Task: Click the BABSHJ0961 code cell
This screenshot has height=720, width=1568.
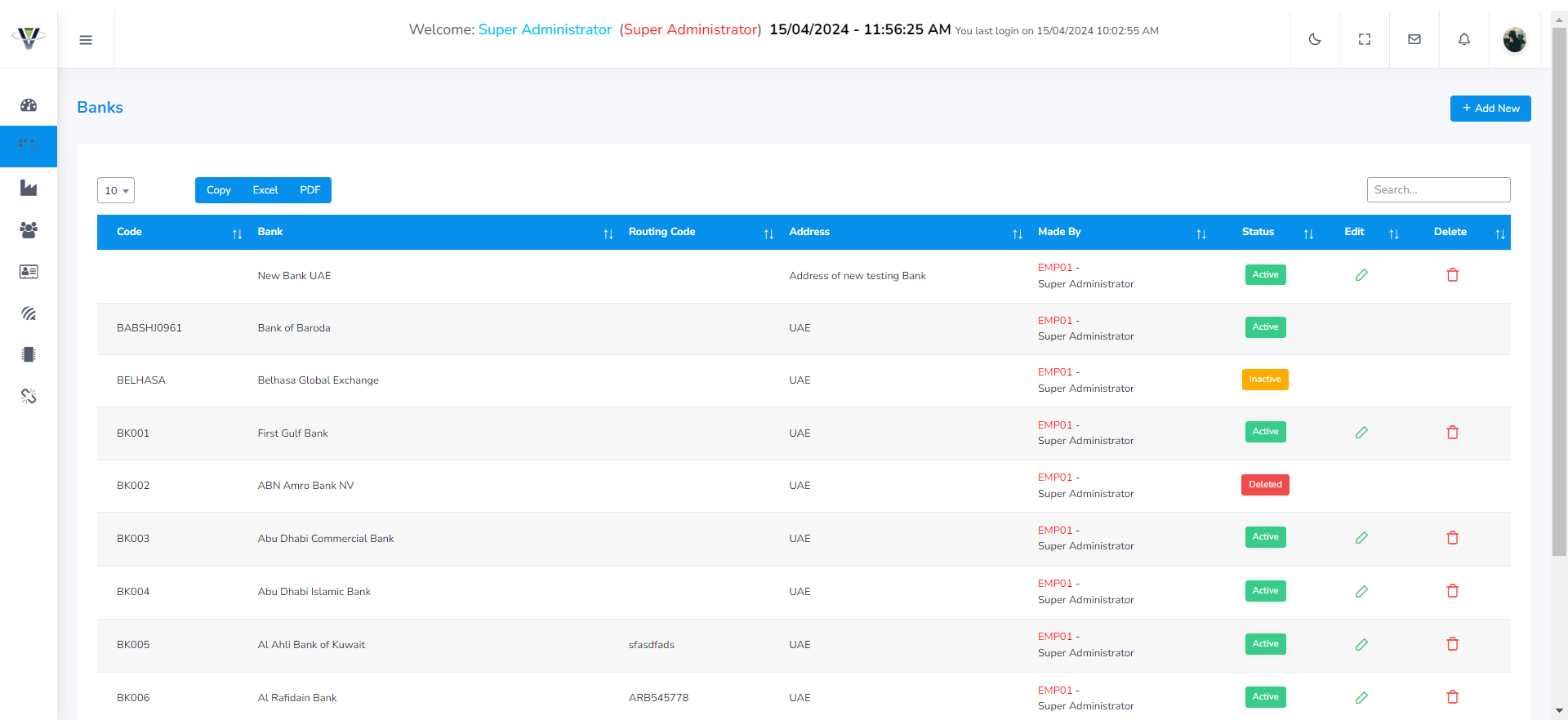Action: point(149,328)
